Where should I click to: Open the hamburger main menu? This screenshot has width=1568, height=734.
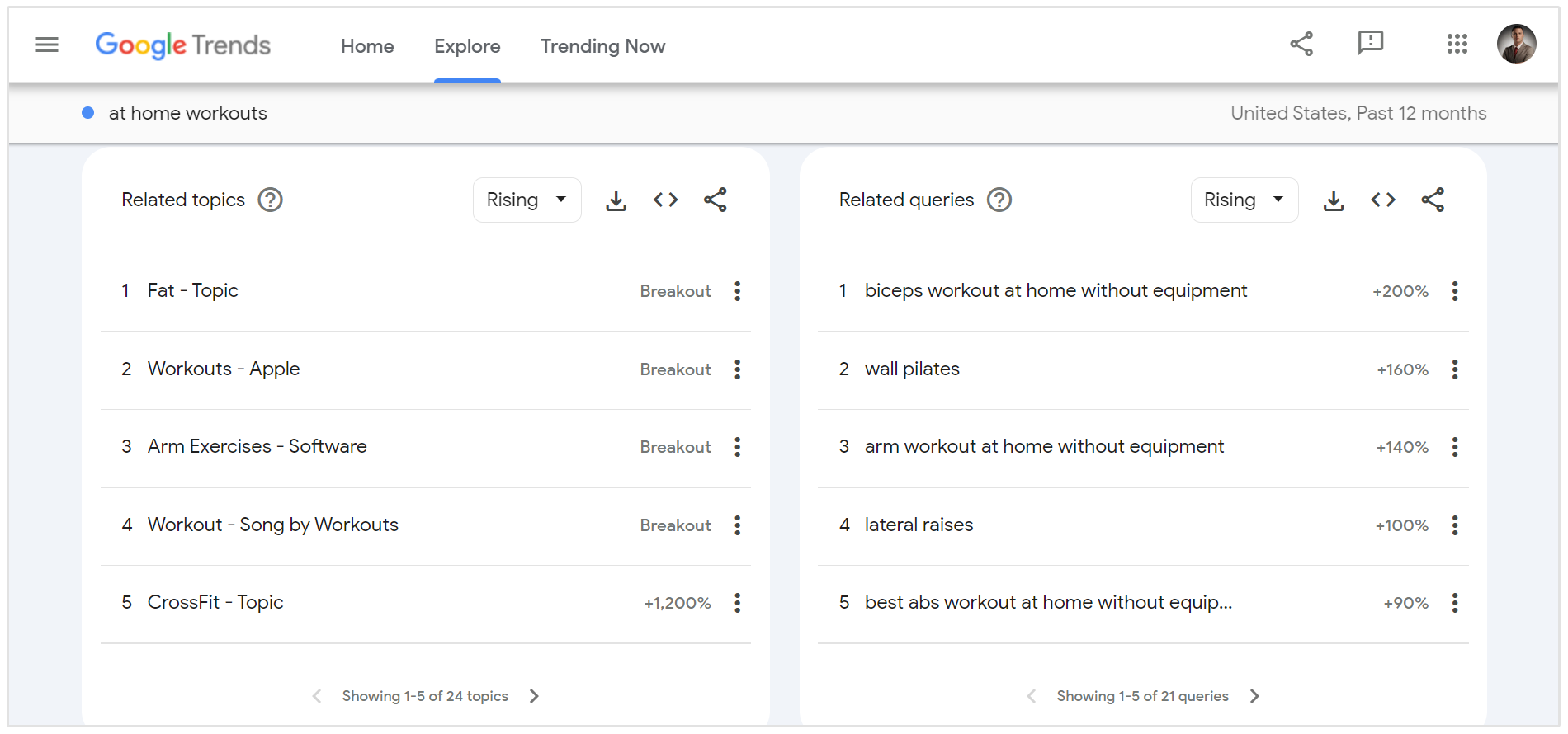tap(47, 45)
